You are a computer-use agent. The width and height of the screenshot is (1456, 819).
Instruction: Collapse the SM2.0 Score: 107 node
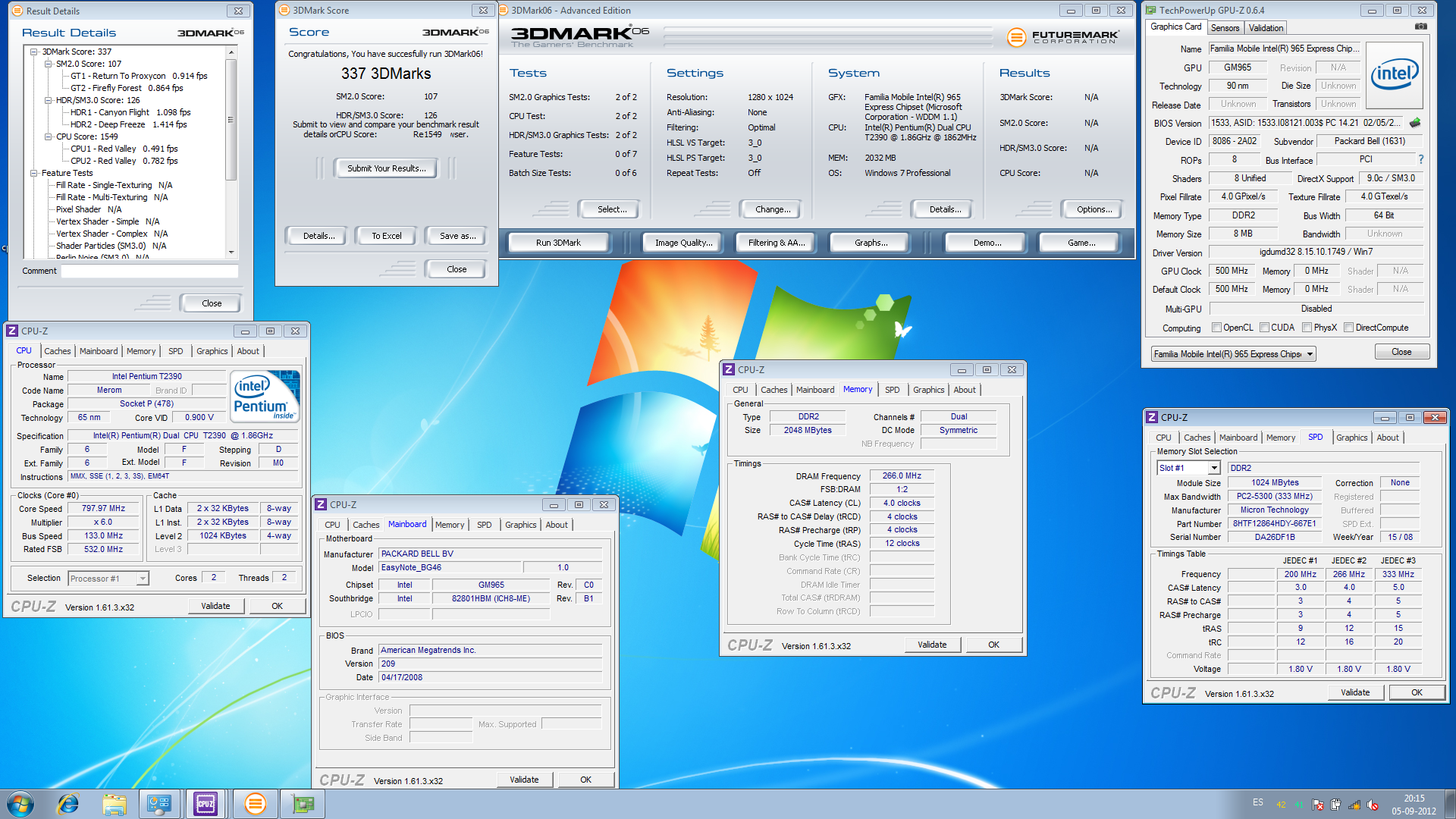tap(49, 64)
